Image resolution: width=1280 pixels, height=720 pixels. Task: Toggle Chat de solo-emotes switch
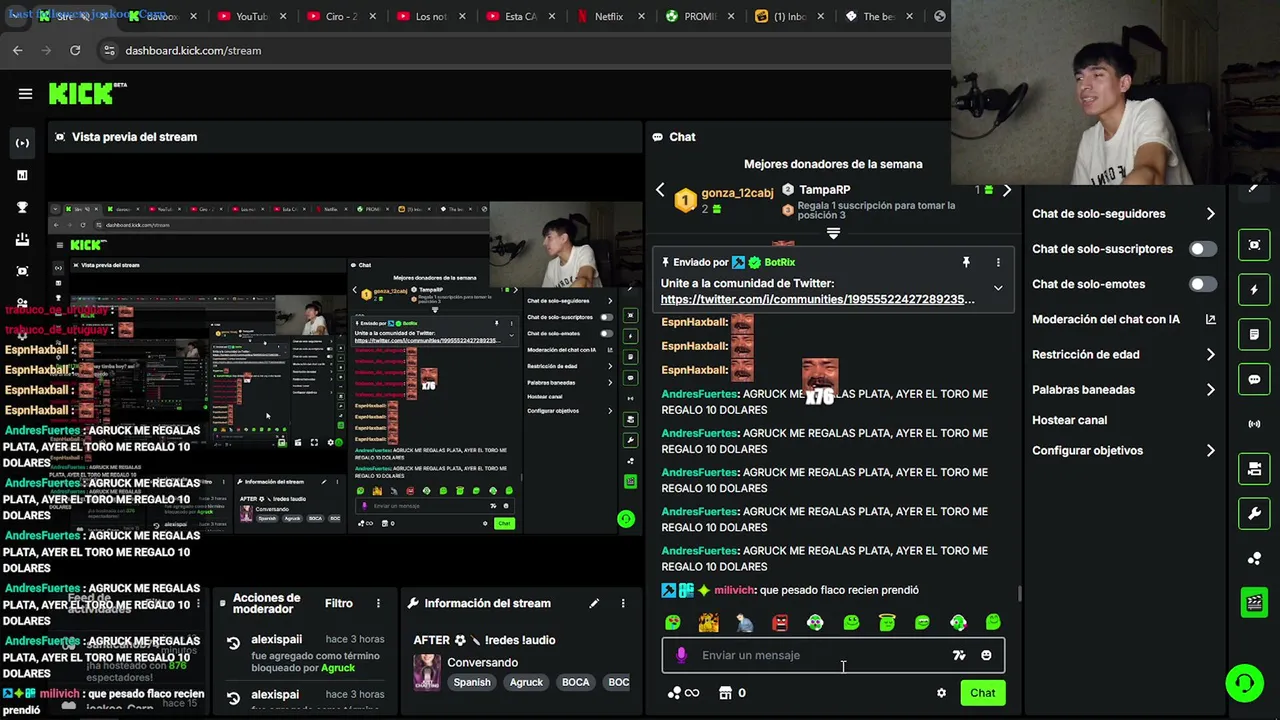[x=1203, y=284]
